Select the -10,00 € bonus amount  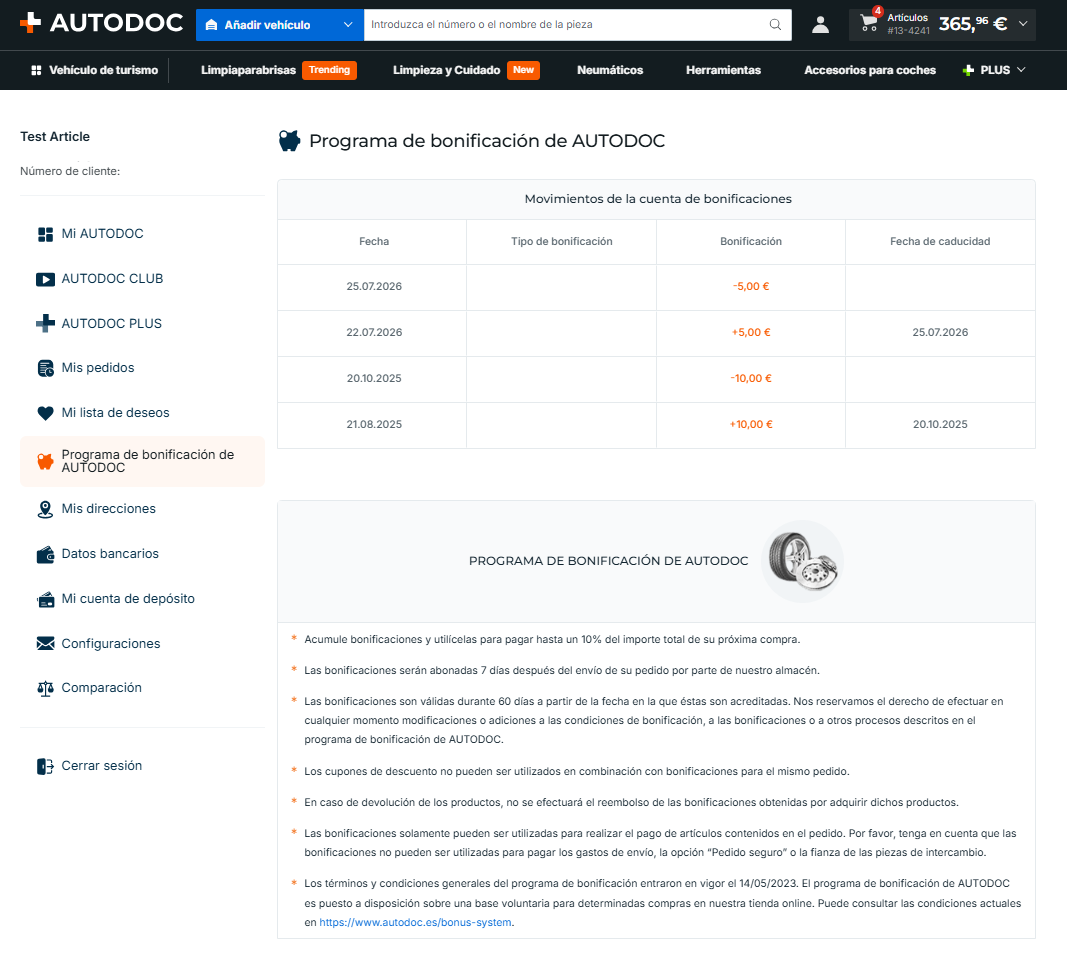point(751,378)
